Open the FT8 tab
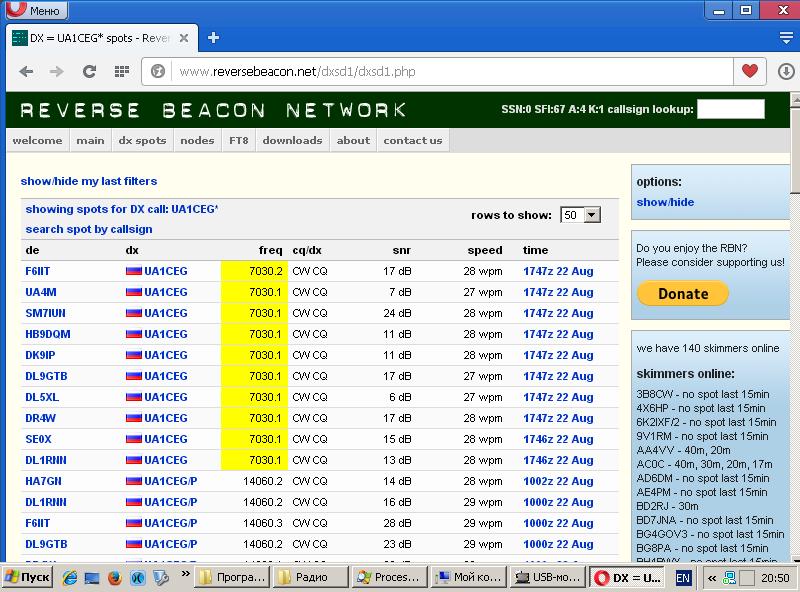This screenshot has height=592, width=800. pos(239,140)
